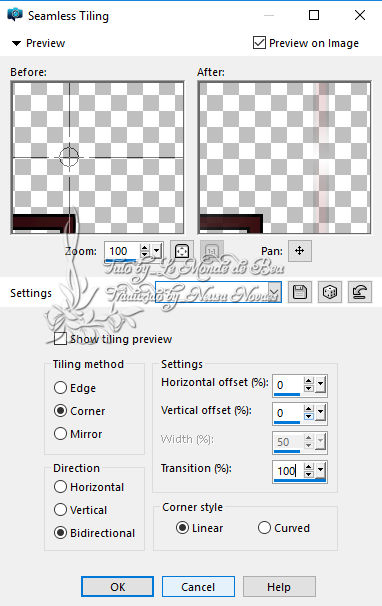Viewport: 382px width, 606px height.
Task: Select the Mirror tiling method
Action: click(x=60, y=434)
